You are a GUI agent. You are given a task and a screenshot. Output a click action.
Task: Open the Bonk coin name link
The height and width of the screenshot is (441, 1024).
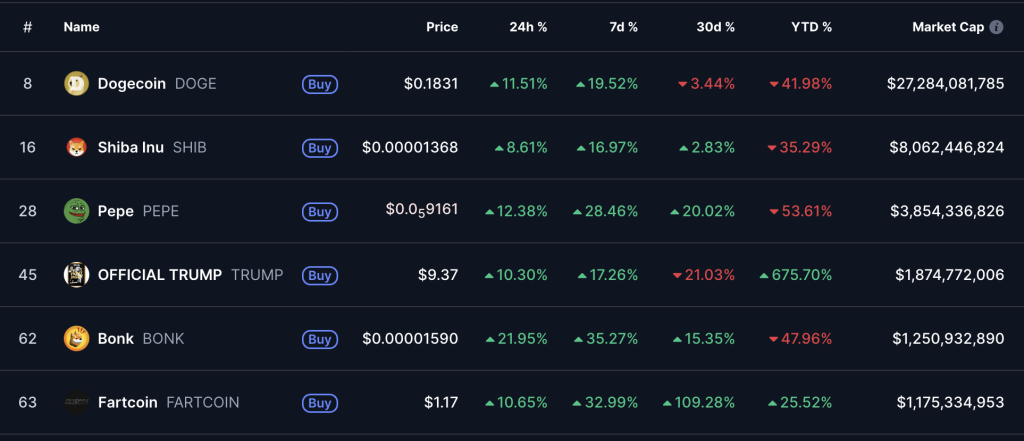(x=116, y=339)
